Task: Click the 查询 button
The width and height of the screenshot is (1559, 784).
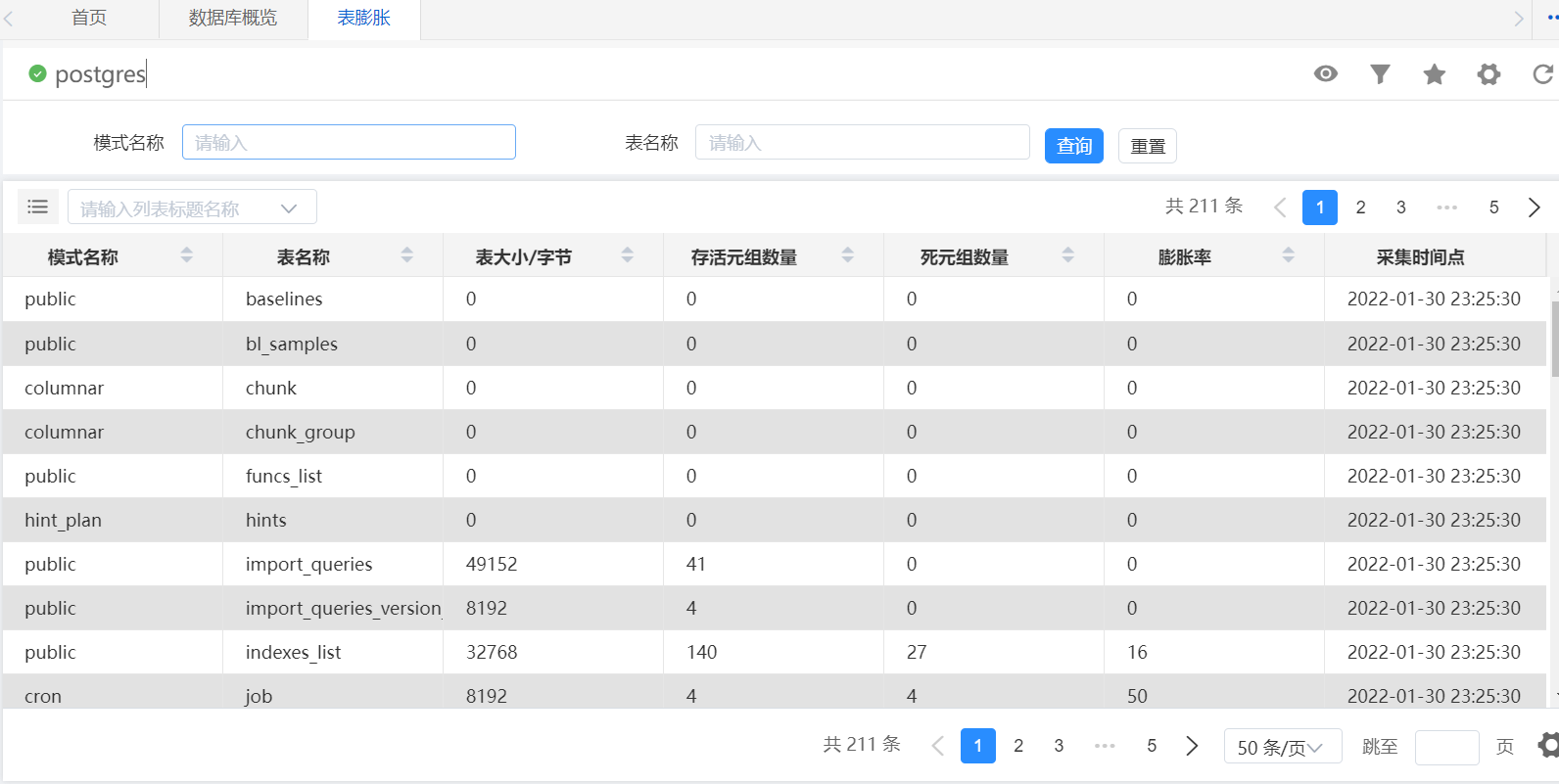Action: point(1074,146)
